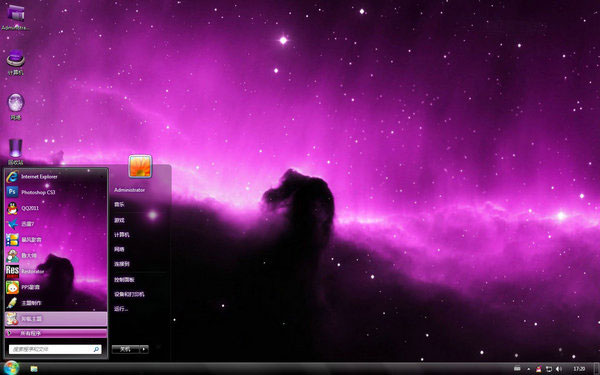The height and width of the screenshot is (375, 600).
Task: Click the search magnifier in Start menu
Action: tap(96, 349)
